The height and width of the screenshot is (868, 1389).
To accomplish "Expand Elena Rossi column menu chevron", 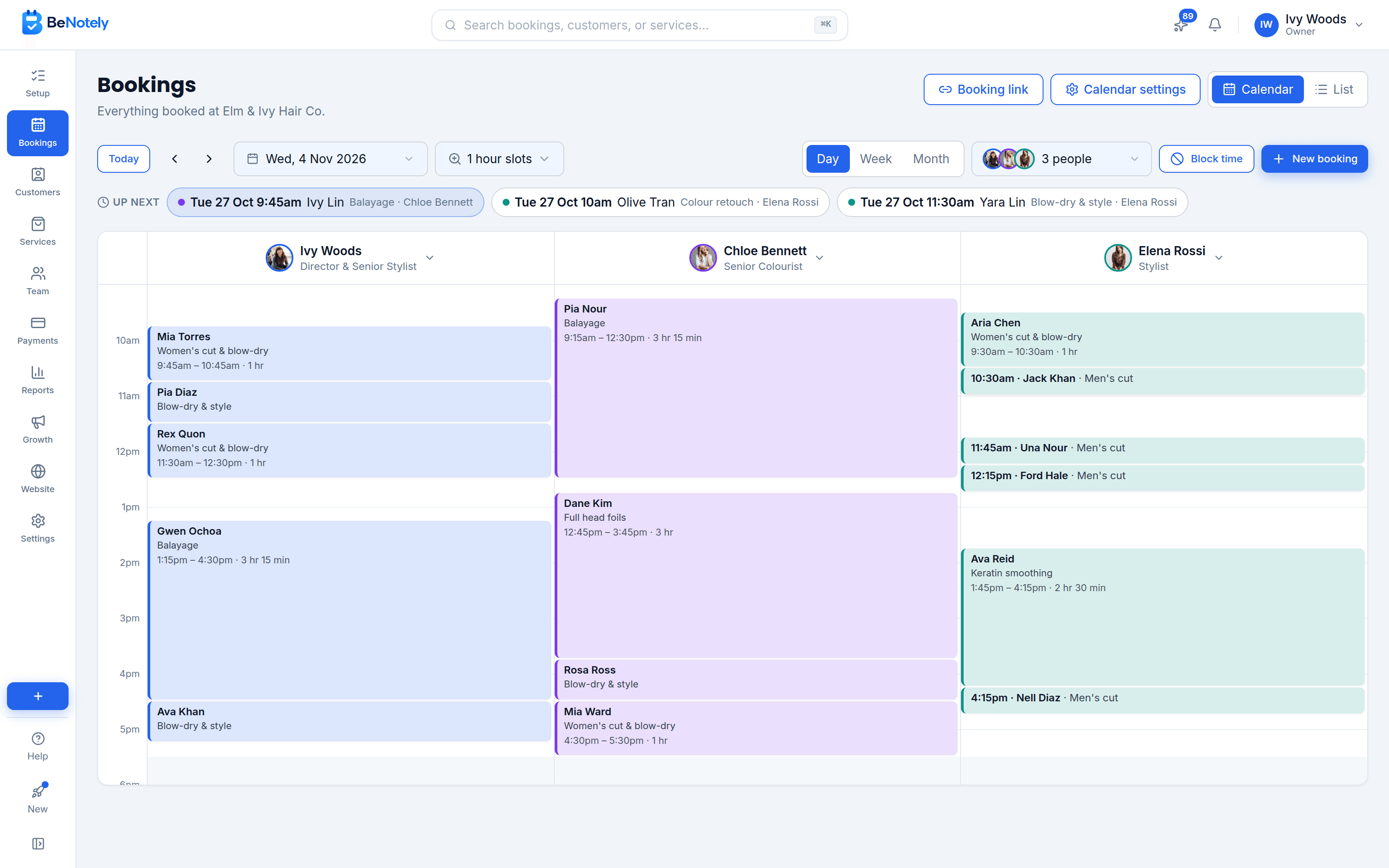I will pyautogui.click(x=1218, y=258).
